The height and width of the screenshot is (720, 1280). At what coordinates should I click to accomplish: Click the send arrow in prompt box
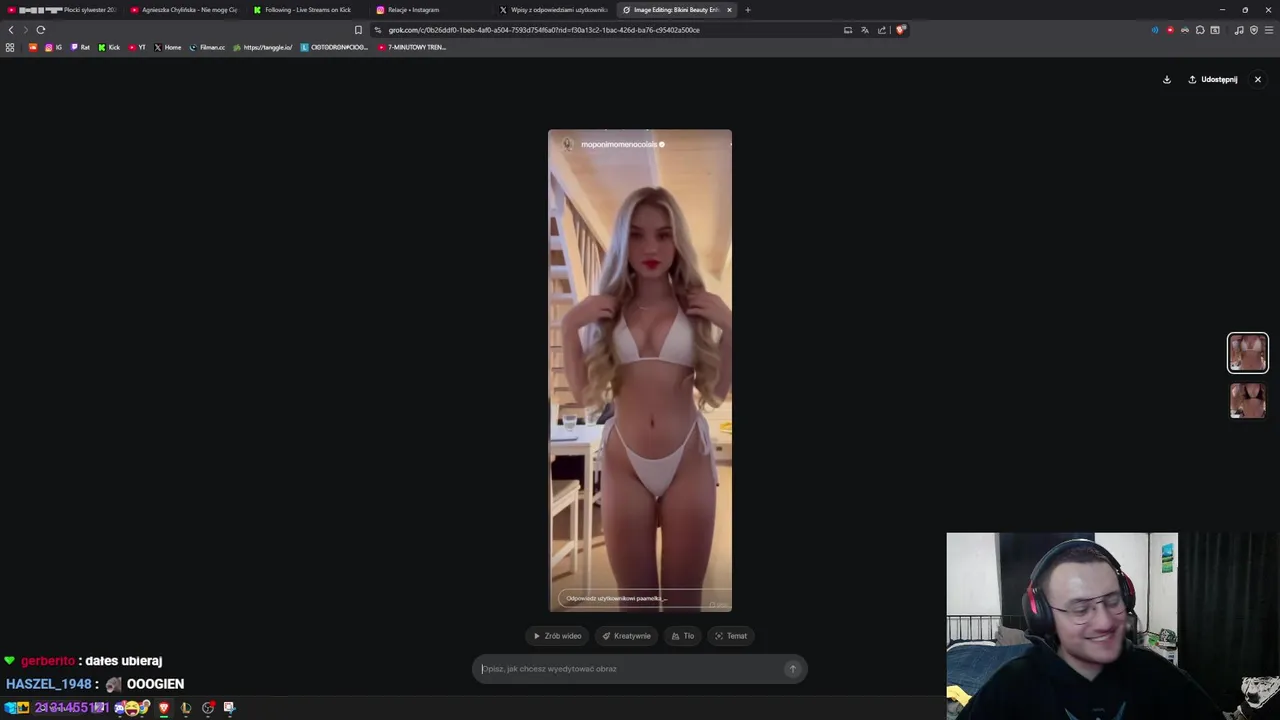792,669
